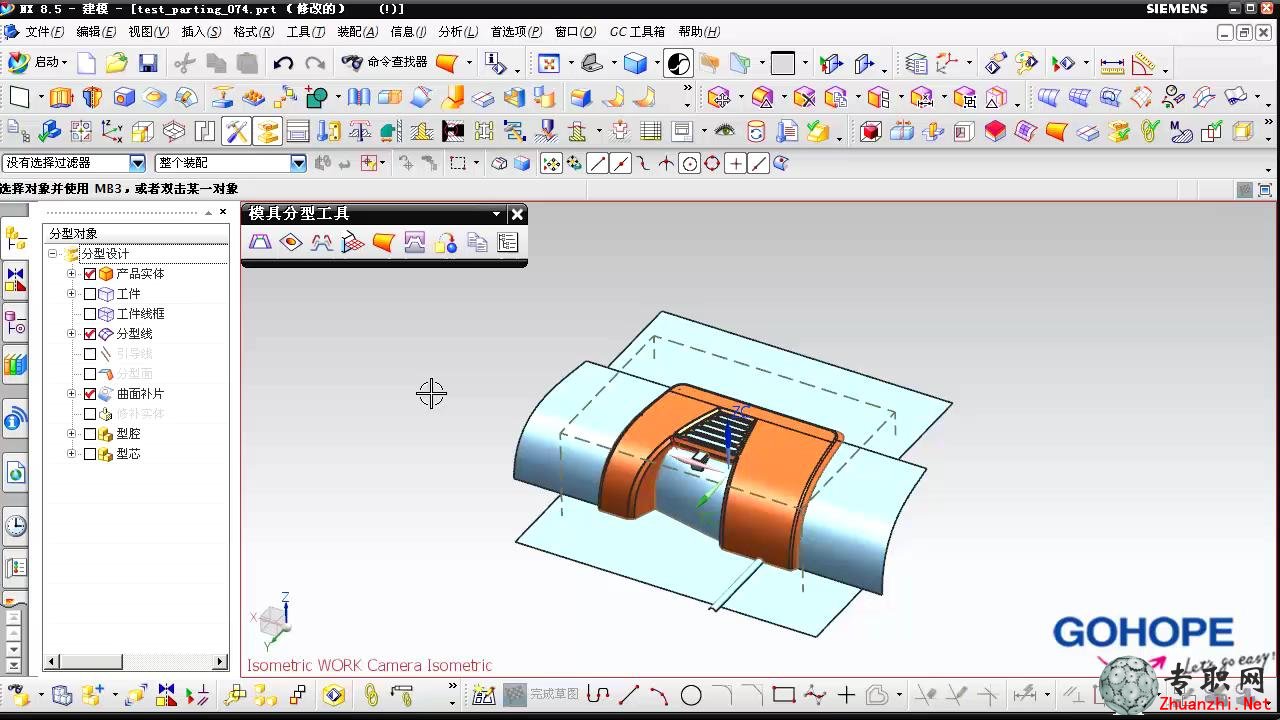Click the sketch rectangle tool at bottom

coord(784,695)
